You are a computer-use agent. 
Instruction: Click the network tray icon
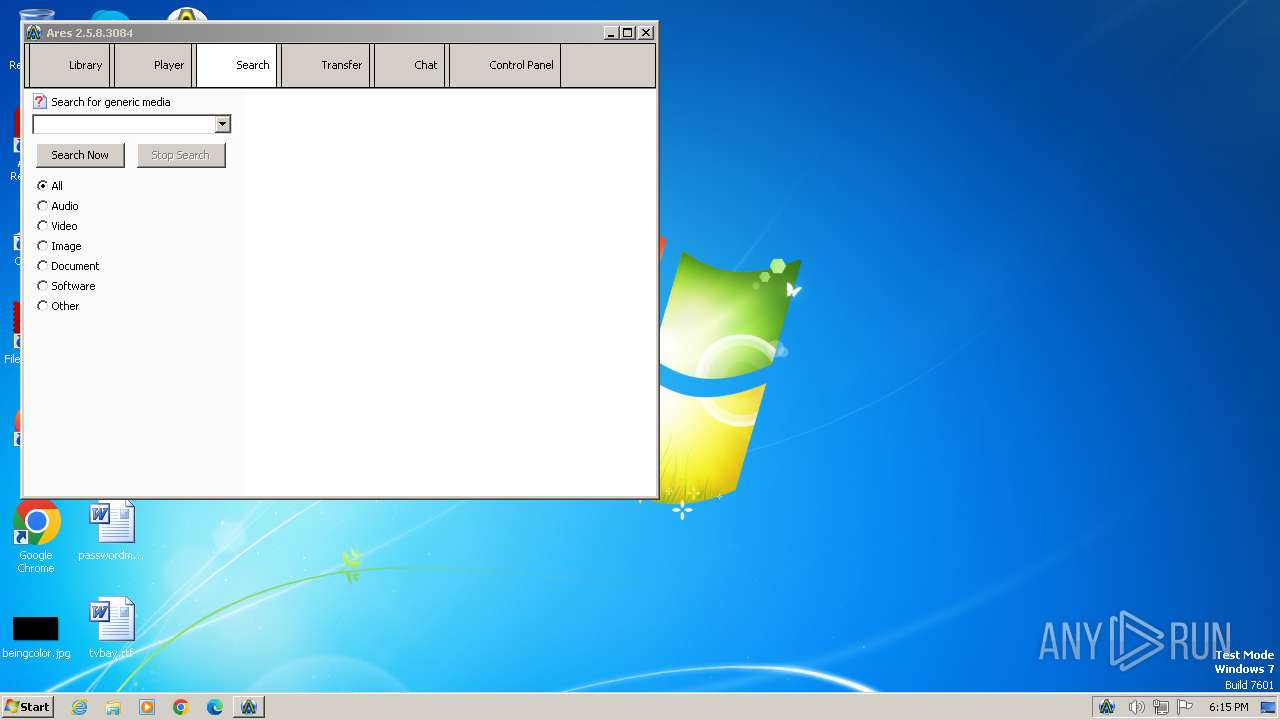1161,707
